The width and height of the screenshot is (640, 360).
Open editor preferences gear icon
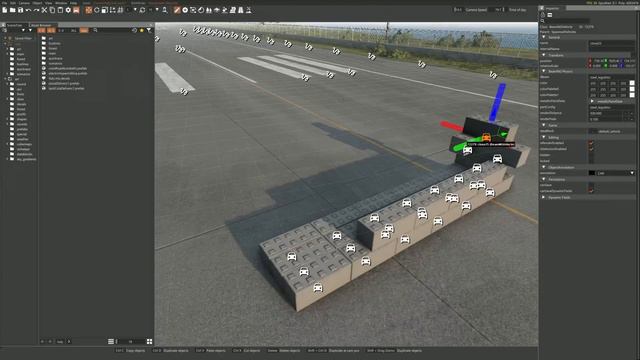(68, 10)
